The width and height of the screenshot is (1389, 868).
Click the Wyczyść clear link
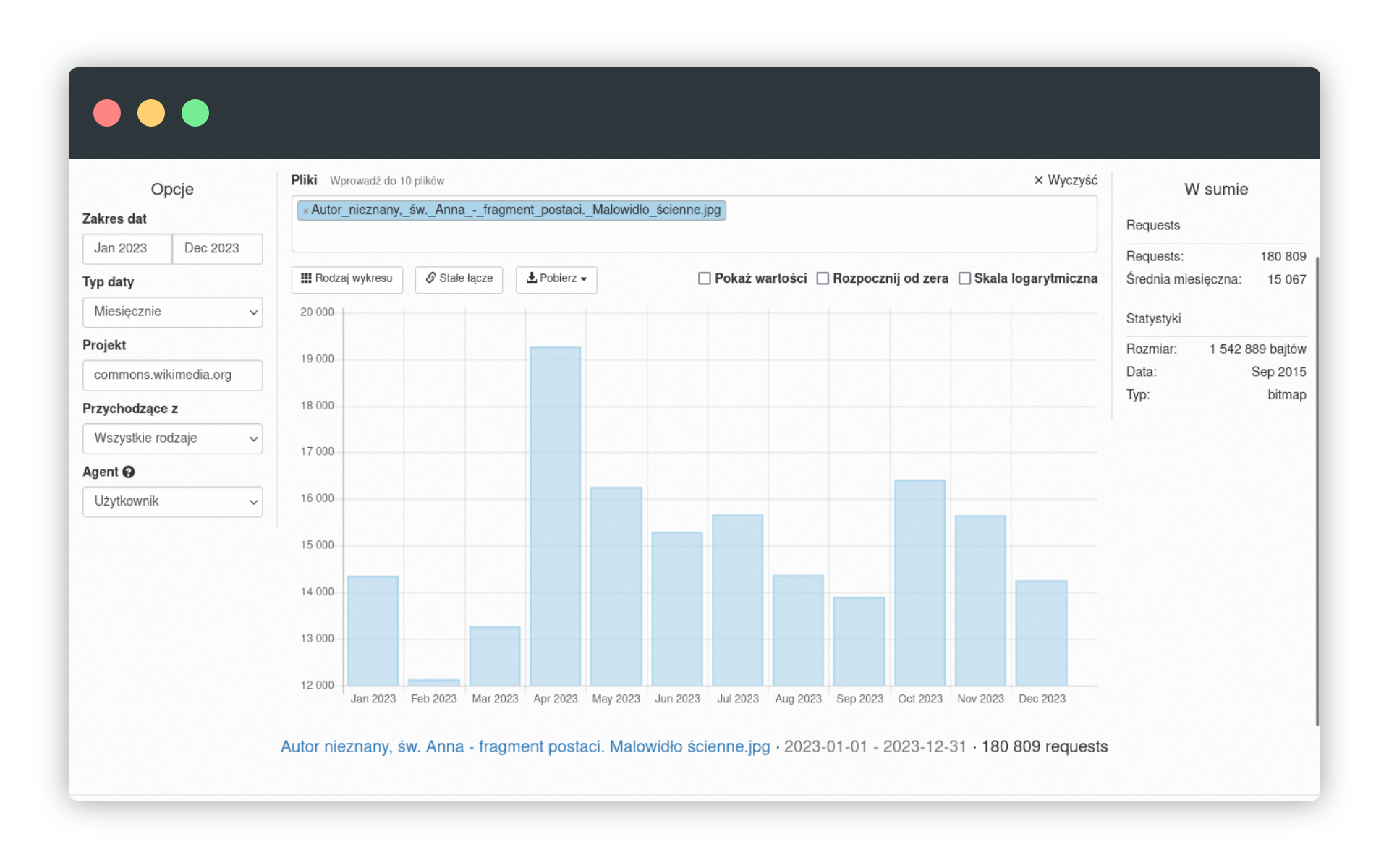click(x=1072, y=180)
